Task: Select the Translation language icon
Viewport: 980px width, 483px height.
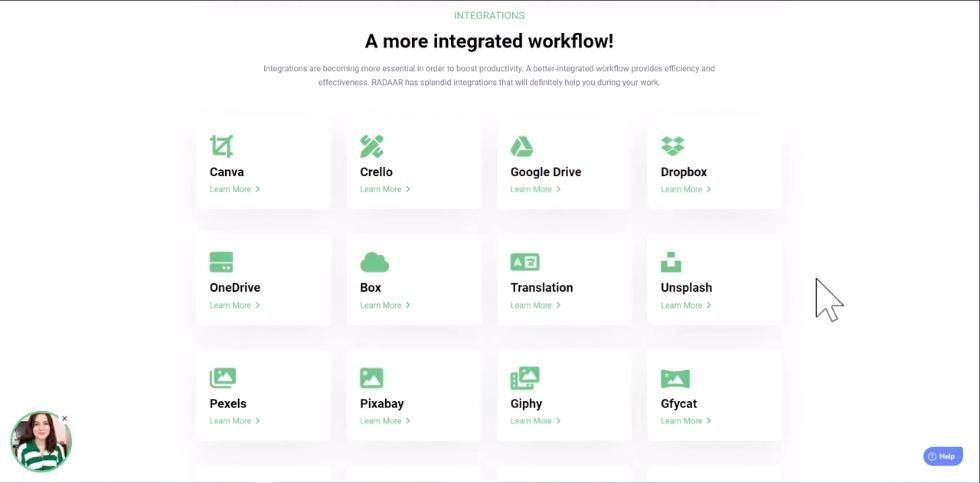Action: click(524, 262)
